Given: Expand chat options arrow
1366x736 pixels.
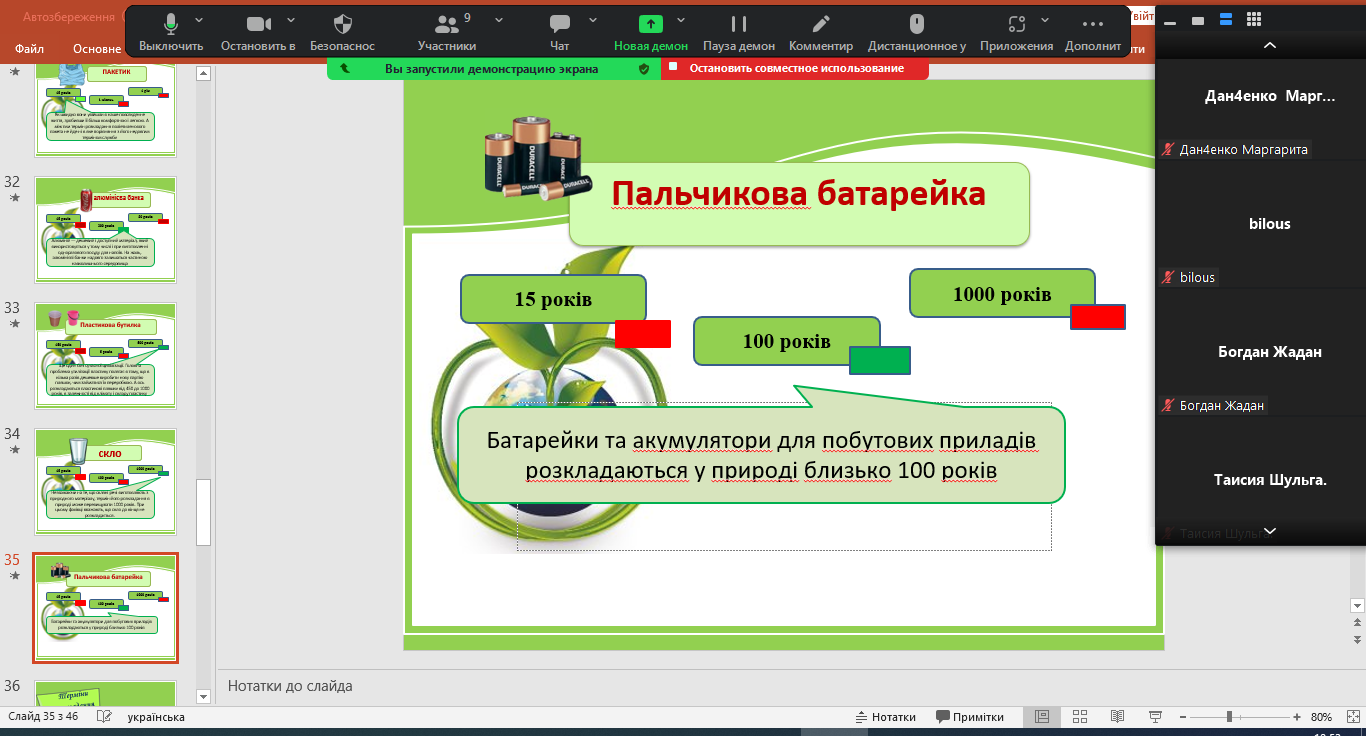Looking at the screenshot, I should tap(593, 20).
